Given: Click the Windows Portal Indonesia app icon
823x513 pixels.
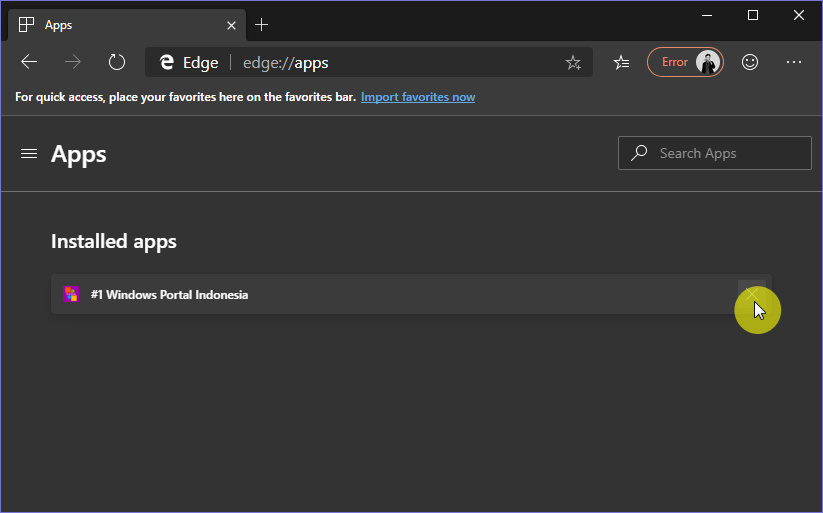Looking at the screenshot, I should (x=71, y=294).
